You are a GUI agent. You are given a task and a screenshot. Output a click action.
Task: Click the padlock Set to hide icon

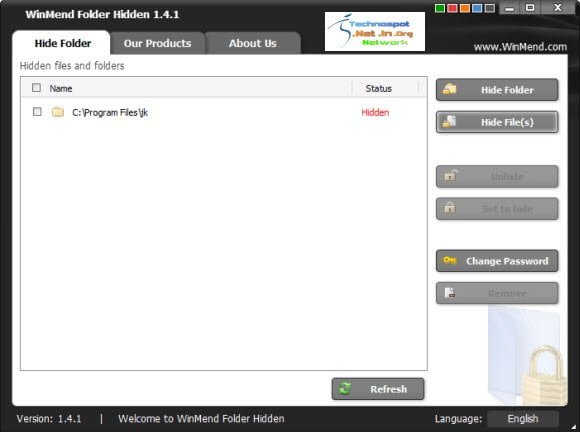click(450, 207)
